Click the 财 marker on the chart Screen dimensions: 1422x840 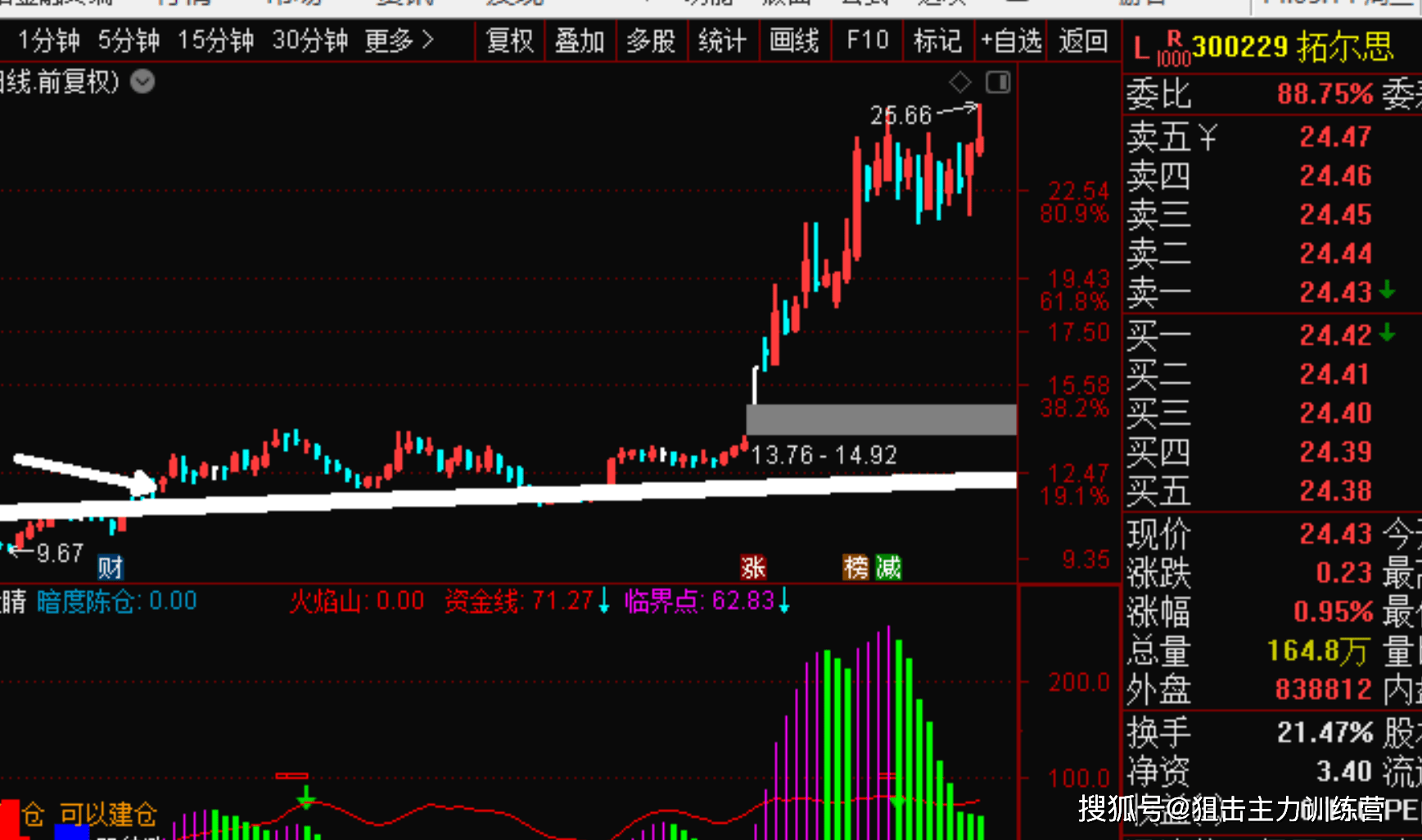[x=110, y=567]
